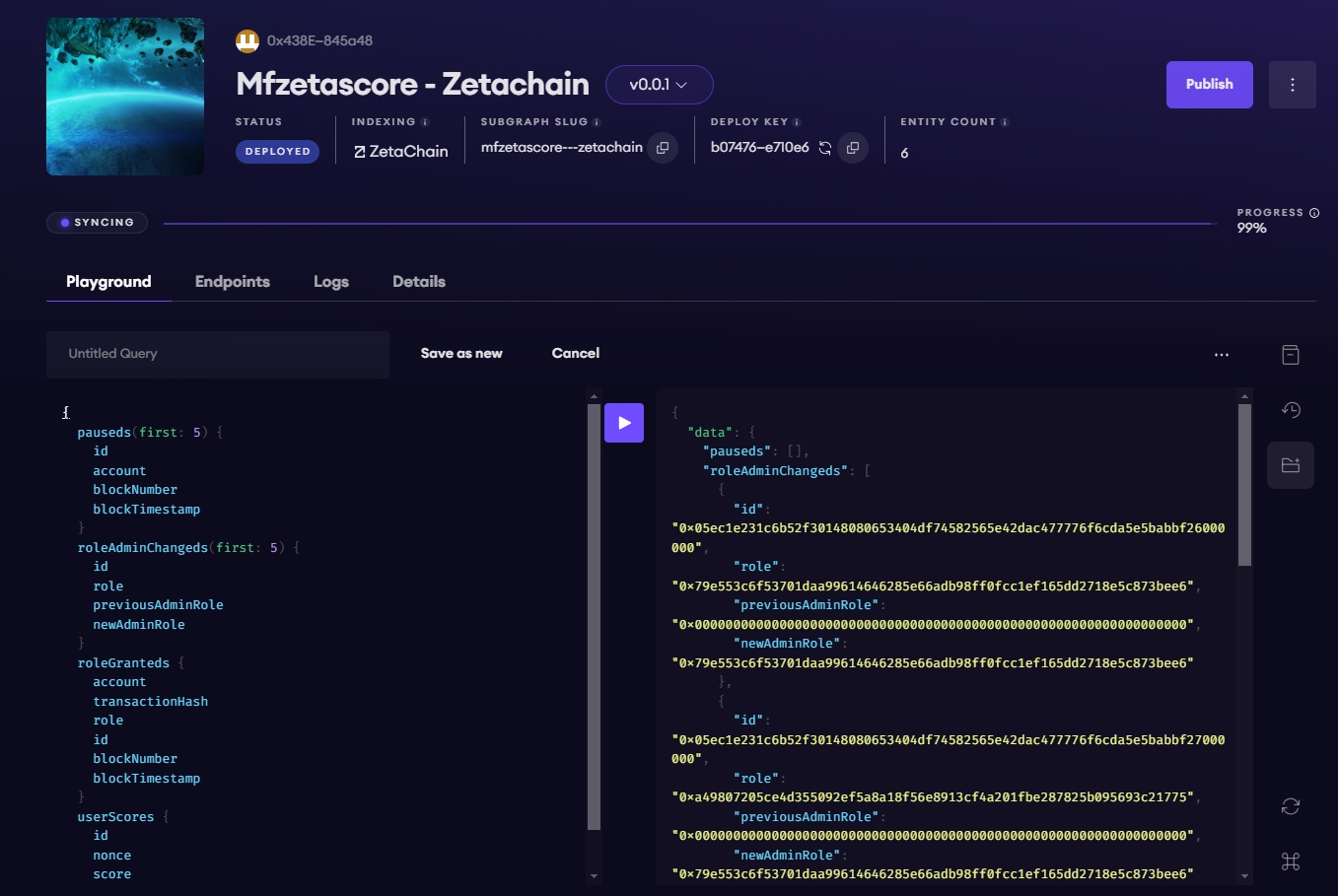The height and width of the screenshot is (896, 1338).
Task: Click the SYNCING status badge
Action: point(97,223)
